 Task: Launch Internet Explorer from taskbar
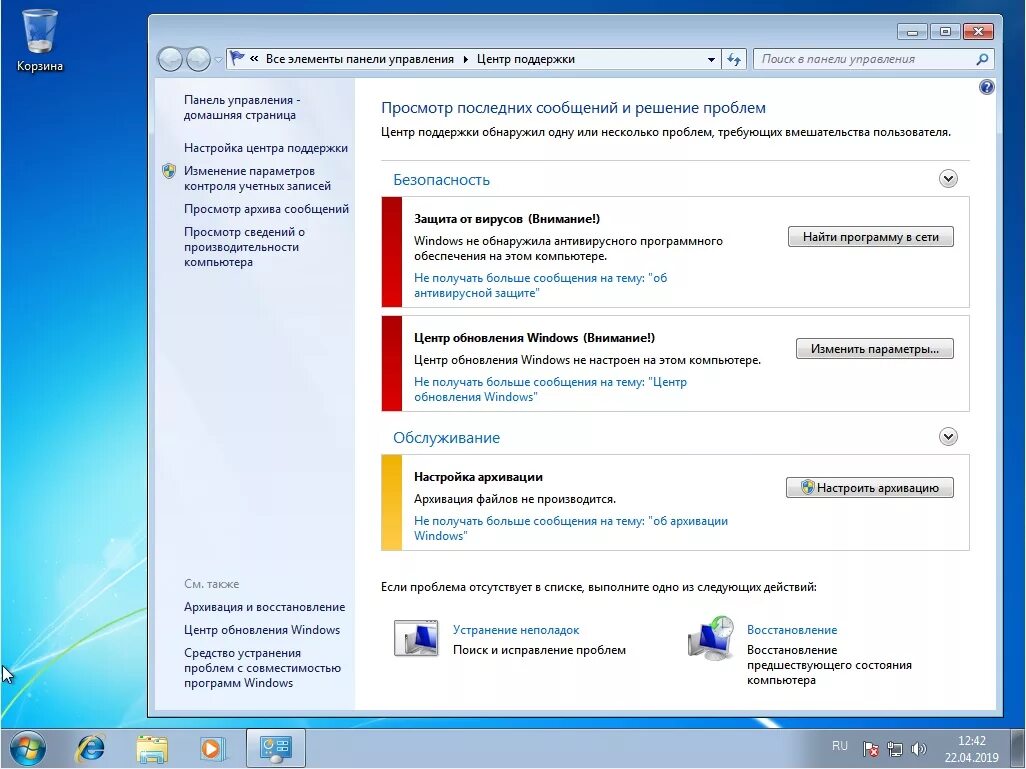click(x=90, y=748)
